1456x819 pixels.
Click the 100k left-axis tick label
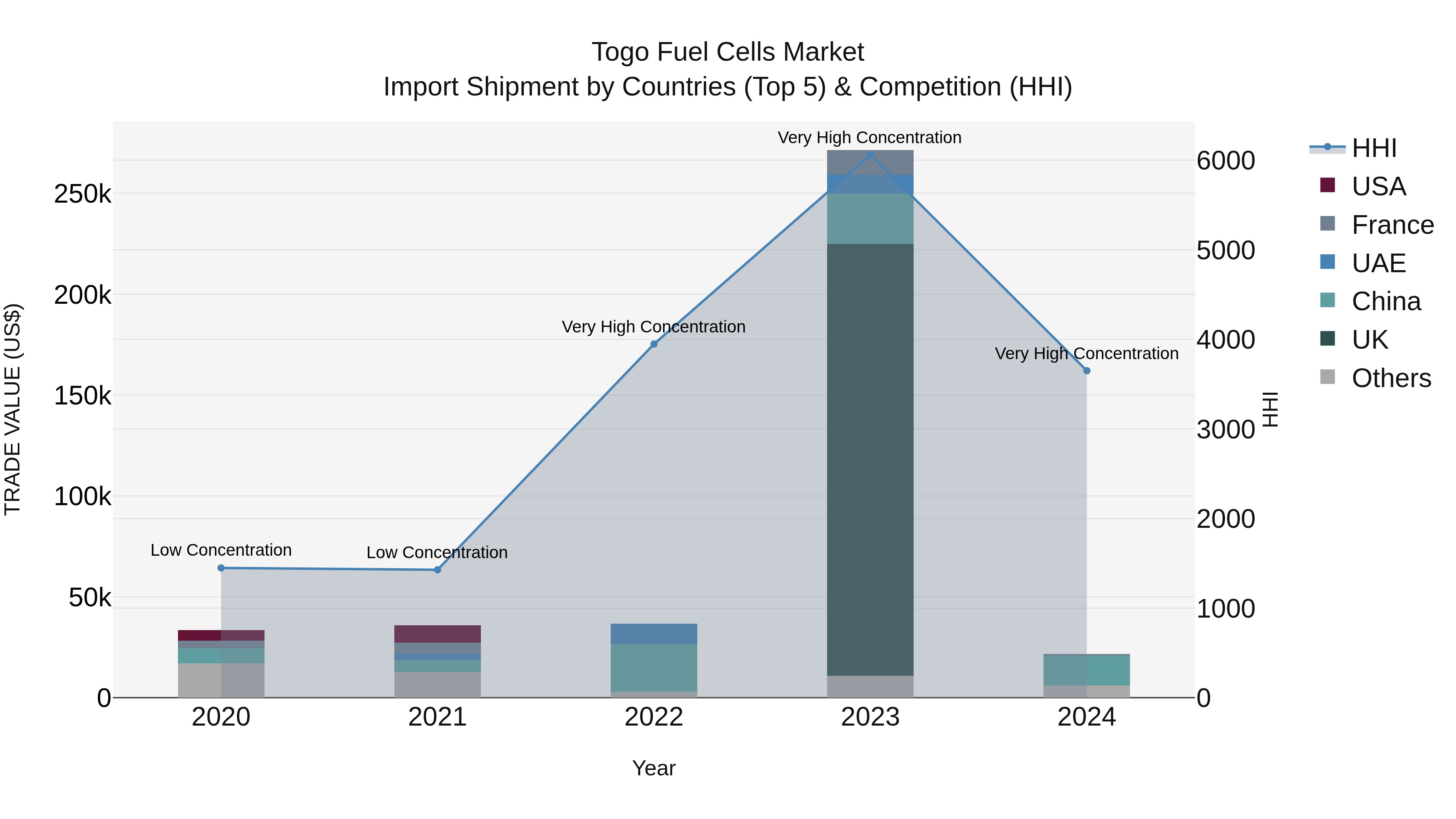pos(83,497)
